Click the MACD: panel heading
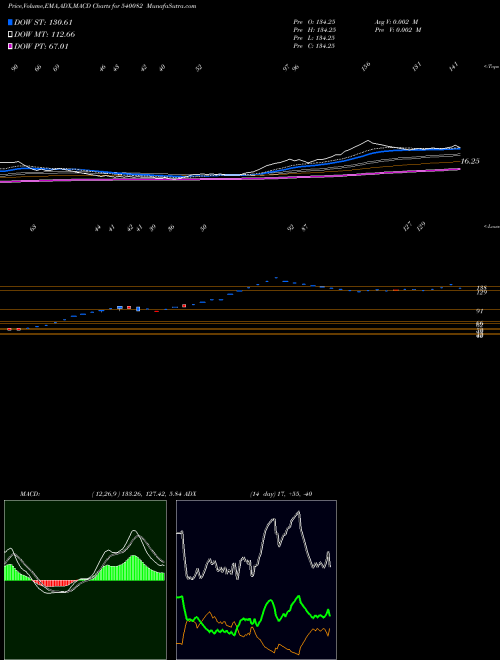 point(30,494)
